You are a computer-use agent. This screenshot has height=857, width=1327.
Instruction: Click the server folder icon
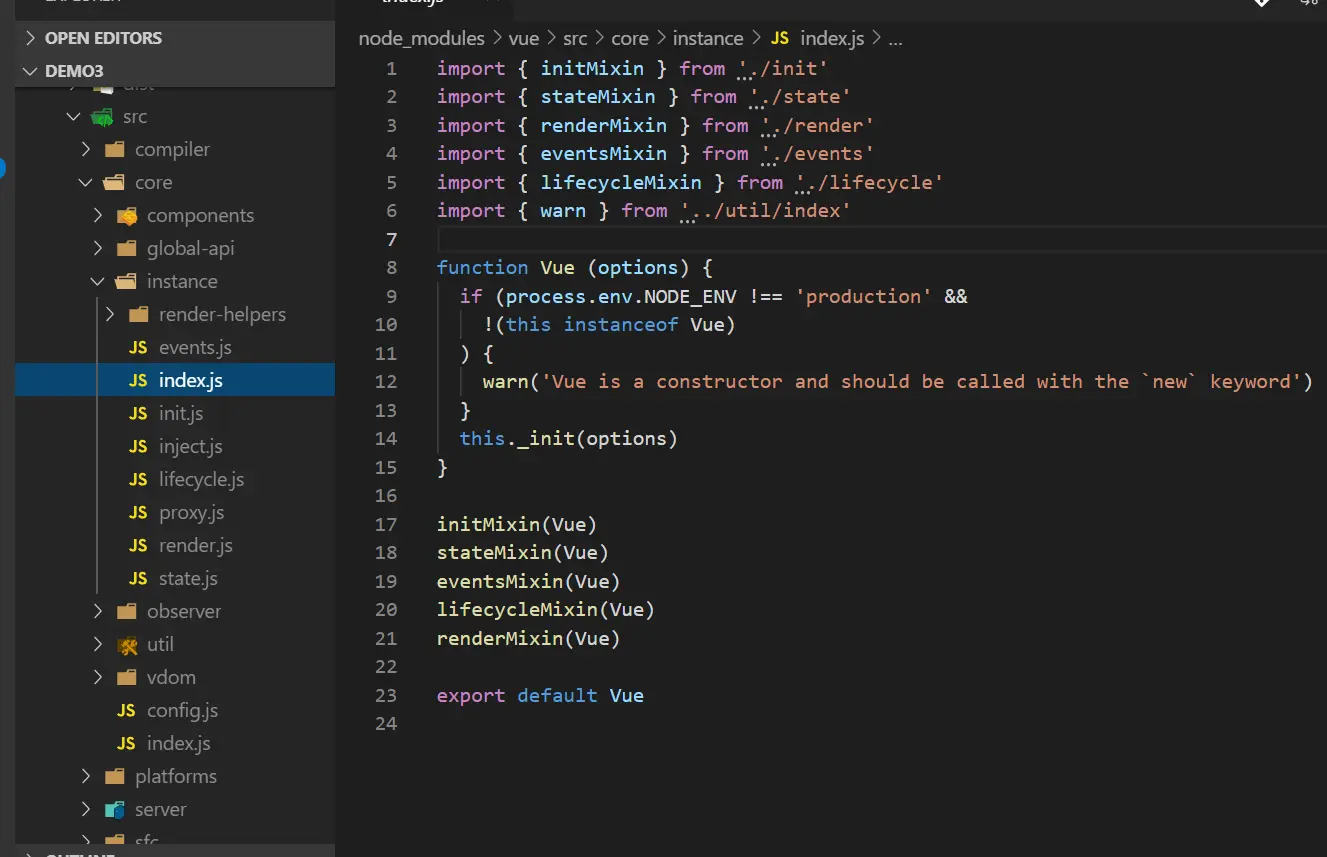click(x=115, y=810)
